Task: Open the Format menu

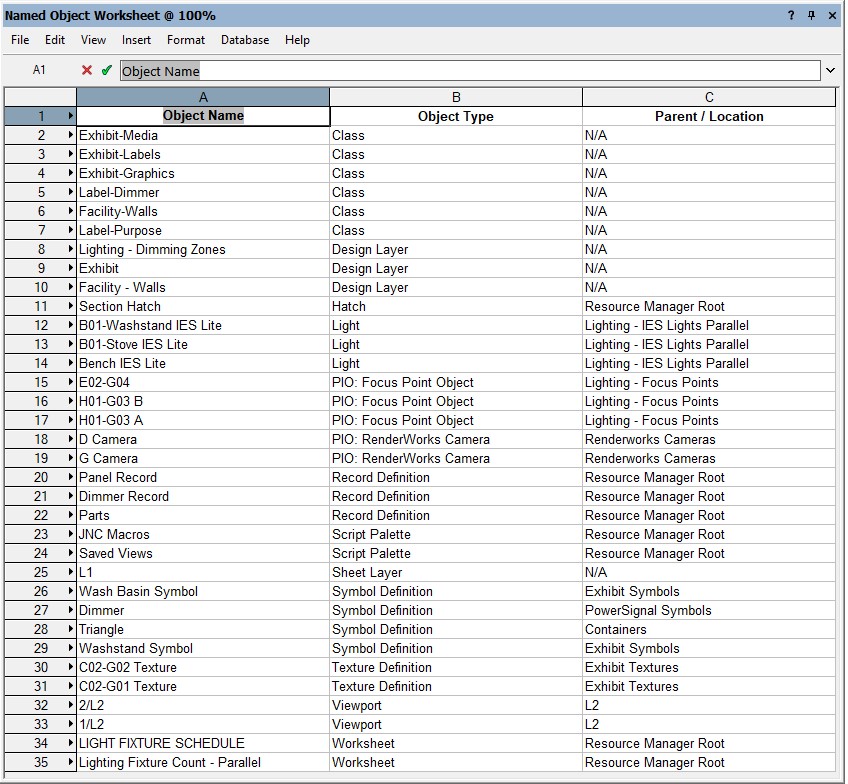Action: (x=186, y=40)
